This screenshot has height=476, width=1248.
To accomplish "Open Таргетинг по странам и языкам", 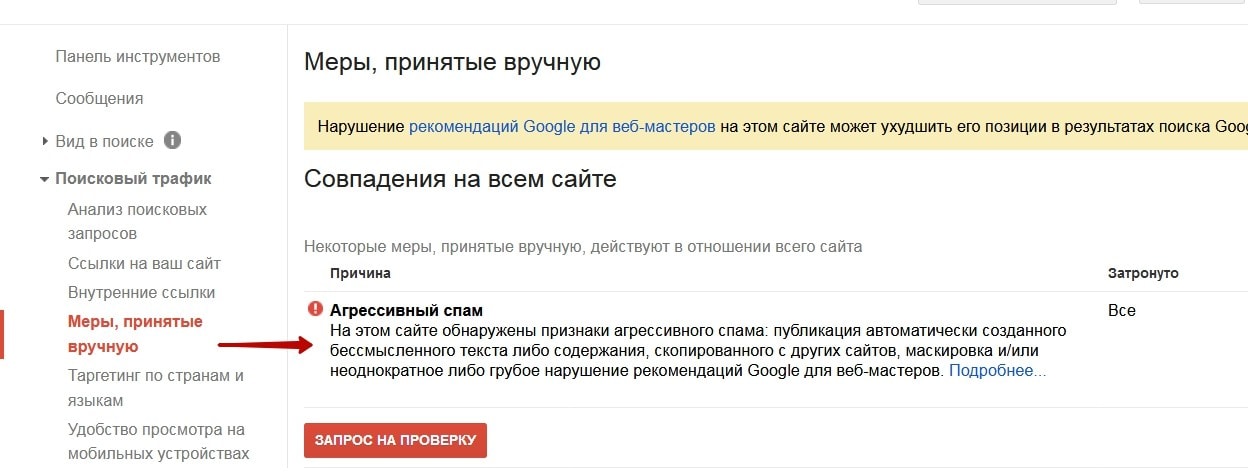I will 155,388.
